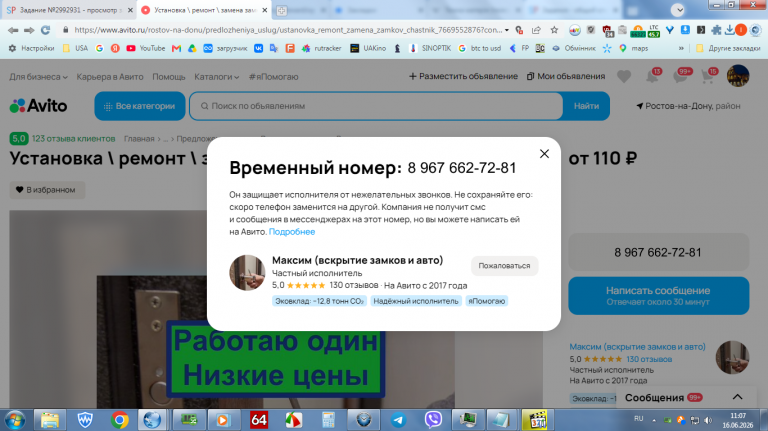The width and height of the screenshot is (768, 431).
Task: Click the Найти search button
Action: point(586,106)
